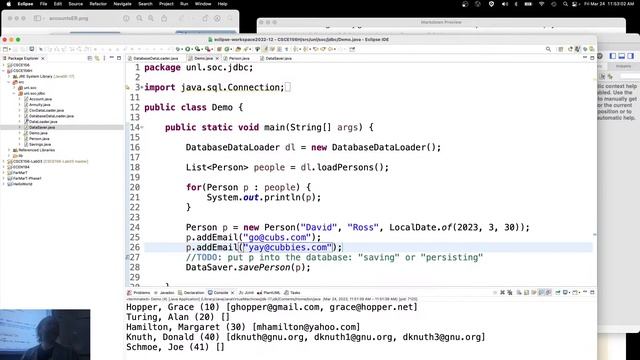Expand the import folding on line 3
Image resolution: width=640 pixels, height=360 pixels.
142,87
